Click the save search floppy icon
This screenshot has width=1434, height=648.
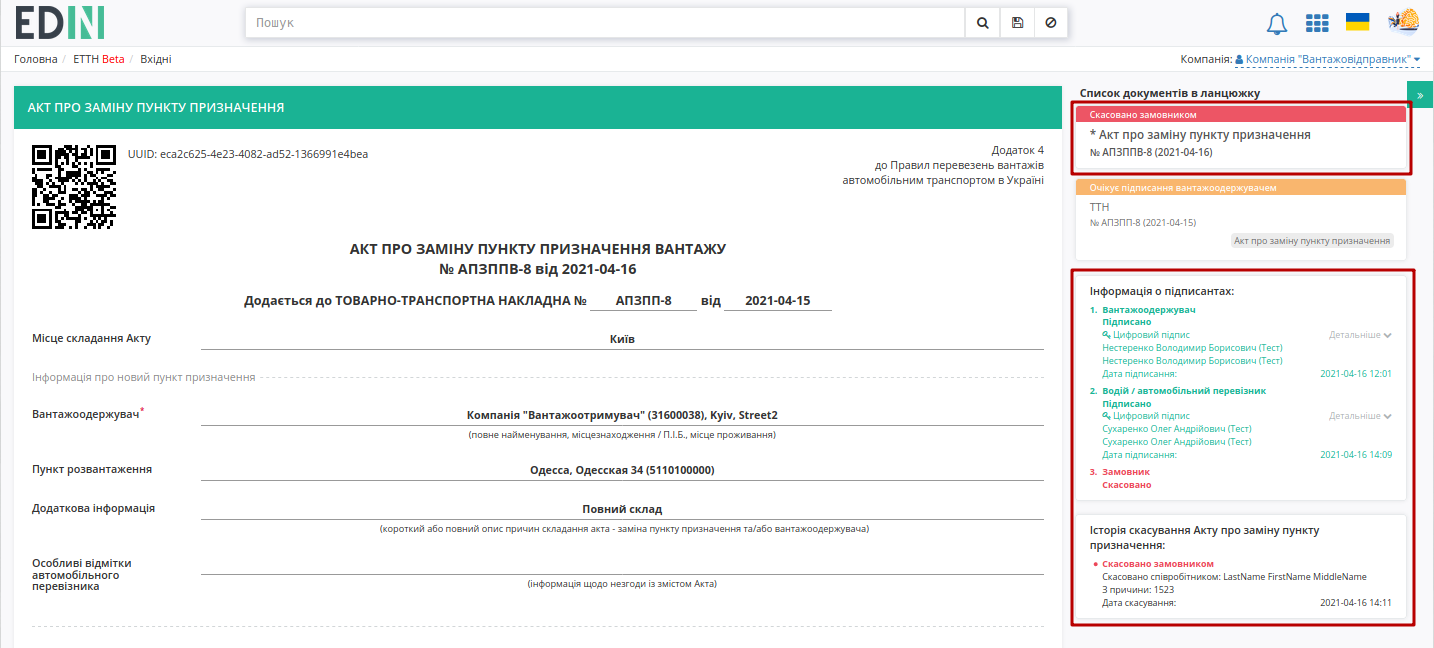[x=1017, y=22]
